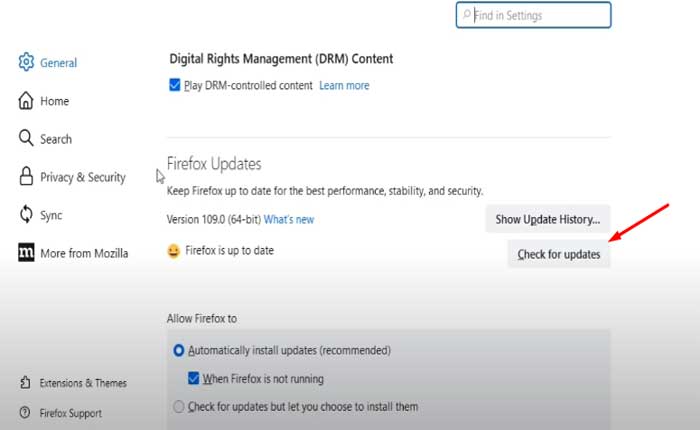This screenshot has height=430, width=700.
Task: Open the Sync settings section
Action: (x=51, y=215)
